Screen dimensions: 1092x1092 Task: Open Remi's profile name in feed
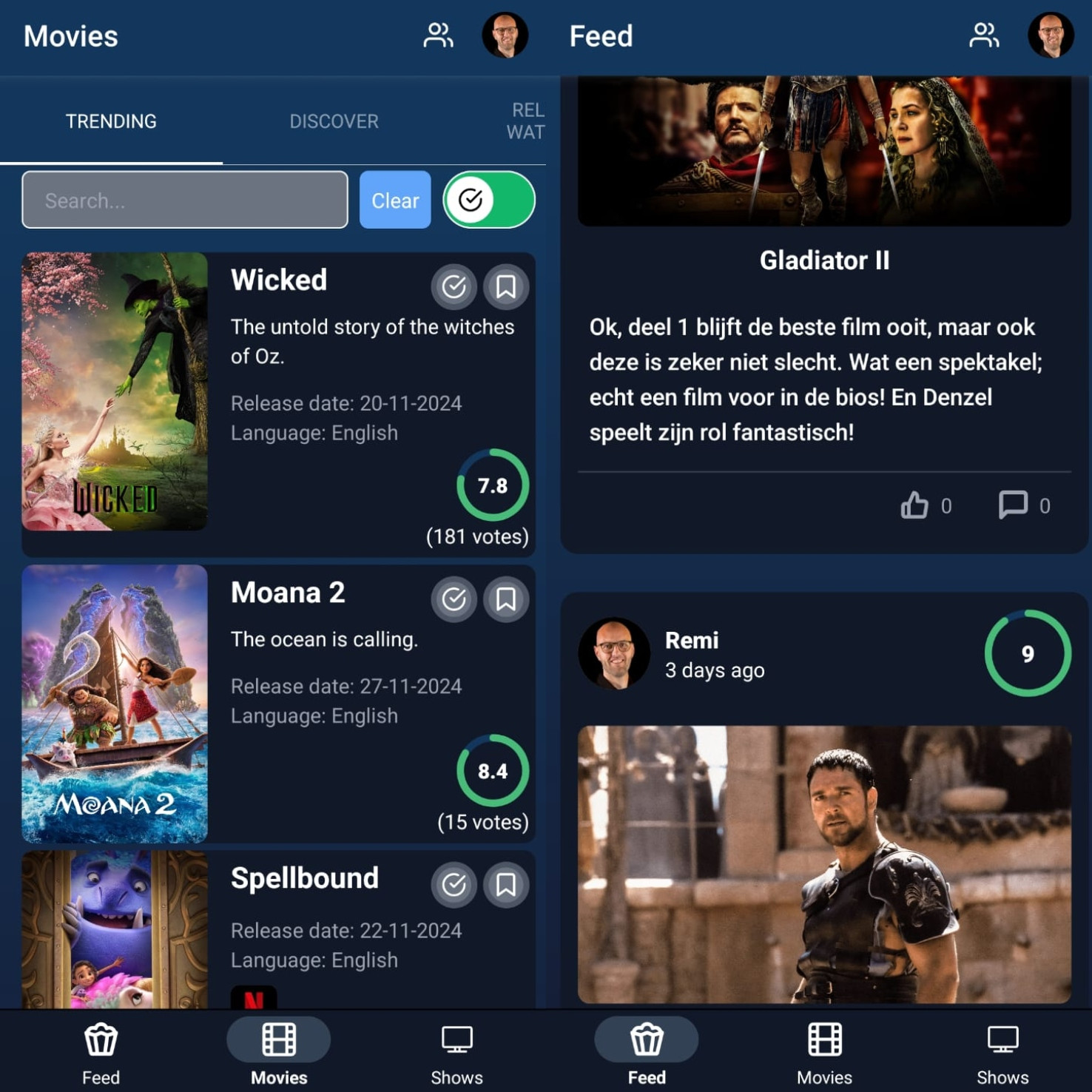click(x=692, y=640)
